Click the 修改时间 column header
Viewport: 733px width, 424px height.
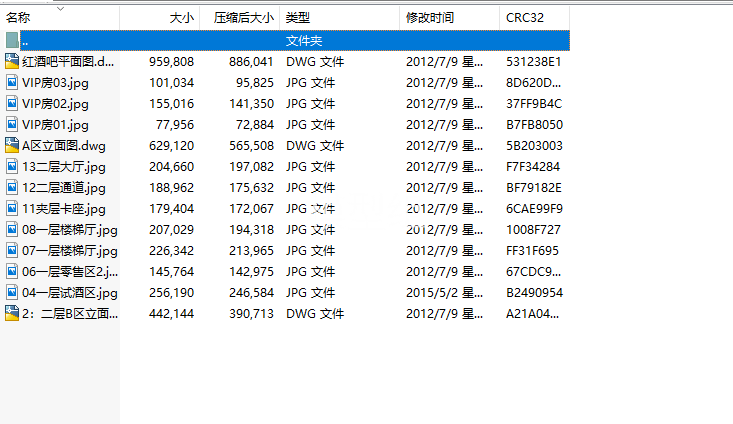tap(430, 18)
